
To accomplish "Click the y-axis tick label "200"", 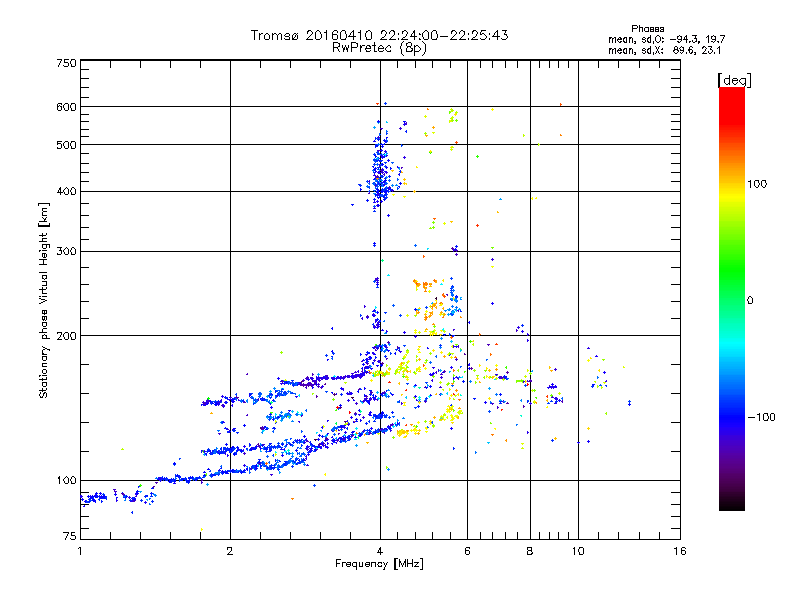I will click(x=66, y=336).
